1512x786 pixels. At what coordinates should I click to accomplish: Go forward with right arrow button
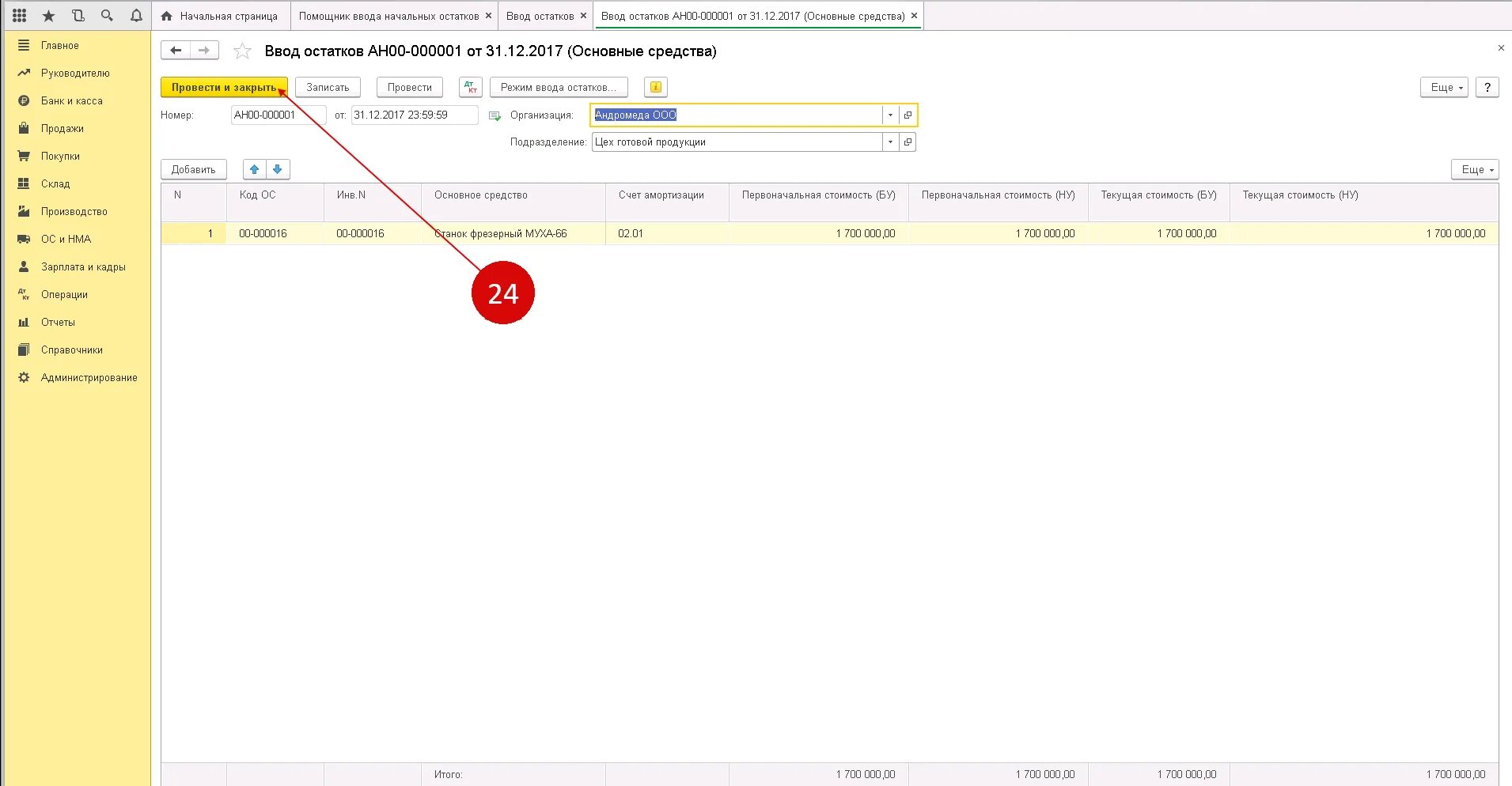(x=204, y=51)
